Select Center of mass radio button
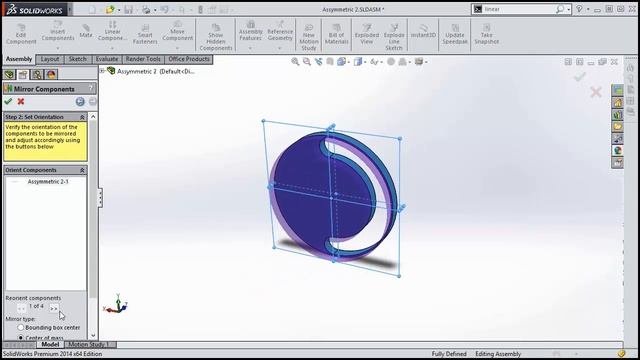This screenshot has width=640, height=360. (x=21, y=338)
